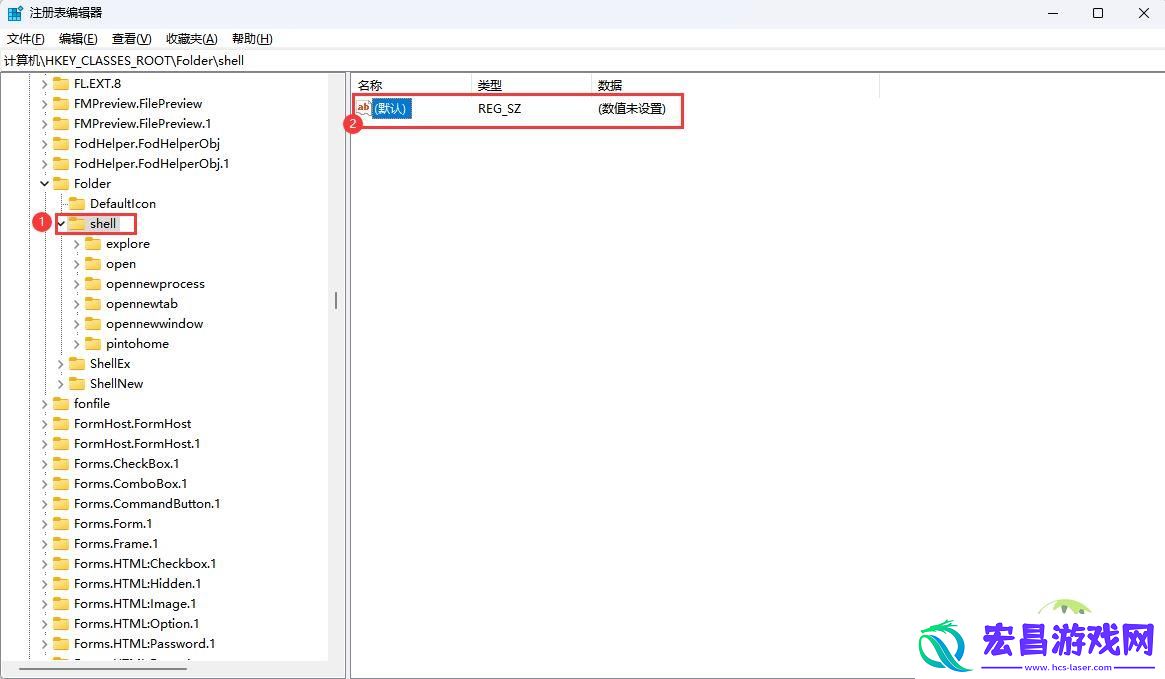The width and height of the screenshot is (1165, 679).
Task: Click the registry path address bar
Action: click(x=582, y=61)
